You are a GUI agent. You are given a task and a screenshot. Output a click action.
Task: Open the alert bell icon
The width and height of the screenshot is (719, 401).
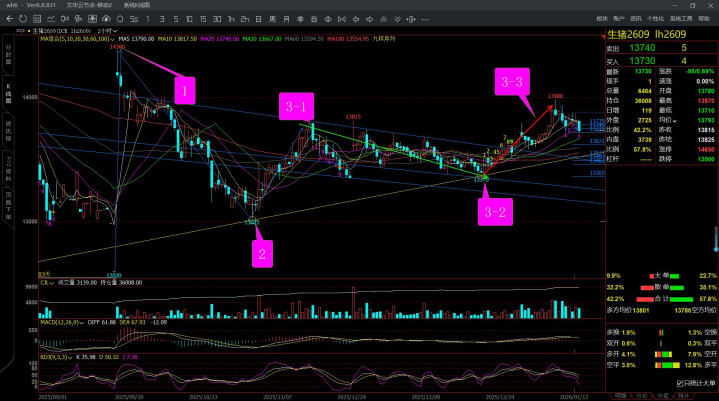pyautogui.click(x=120, y=19)
